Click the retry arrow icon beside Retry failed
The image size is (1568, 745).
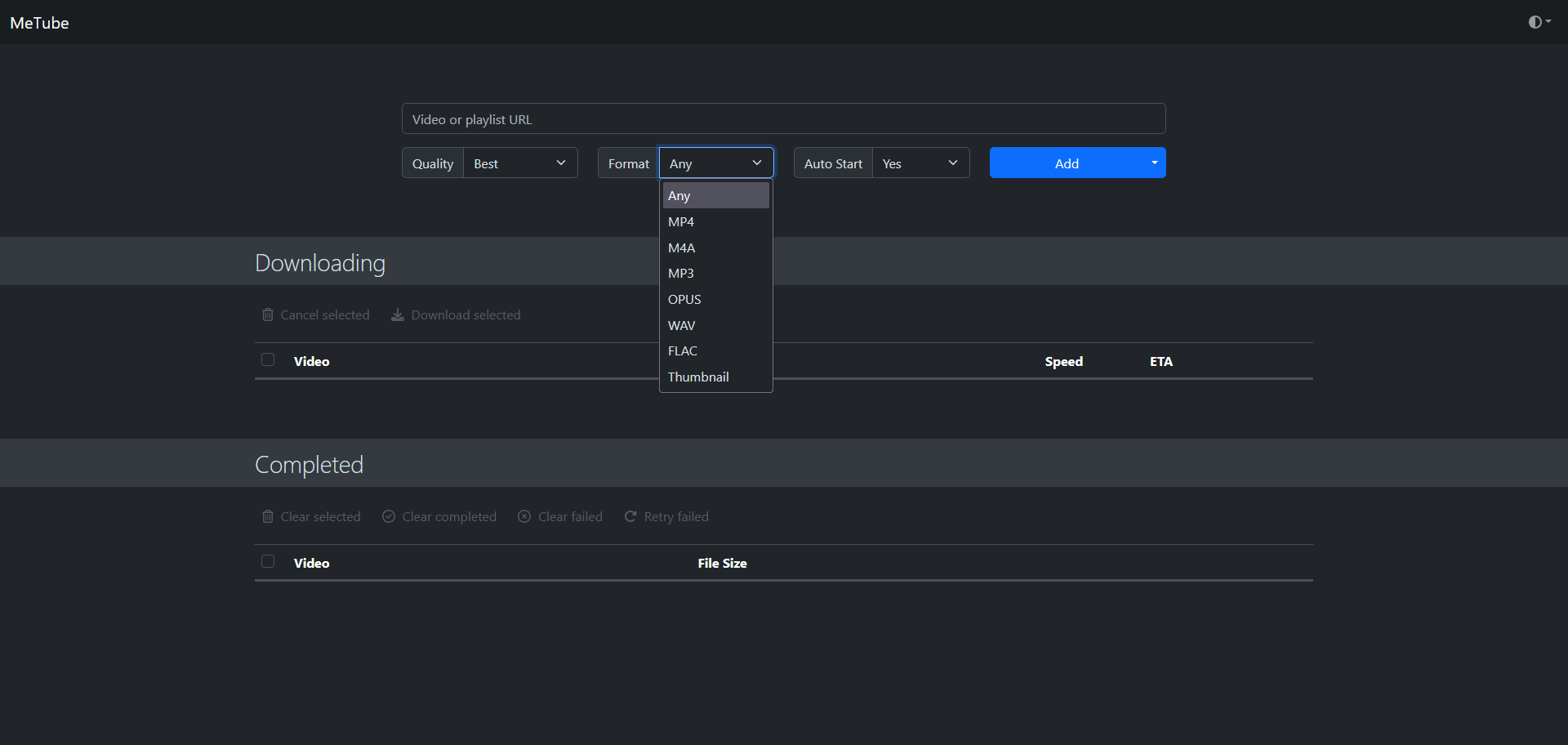coord(630,516)
